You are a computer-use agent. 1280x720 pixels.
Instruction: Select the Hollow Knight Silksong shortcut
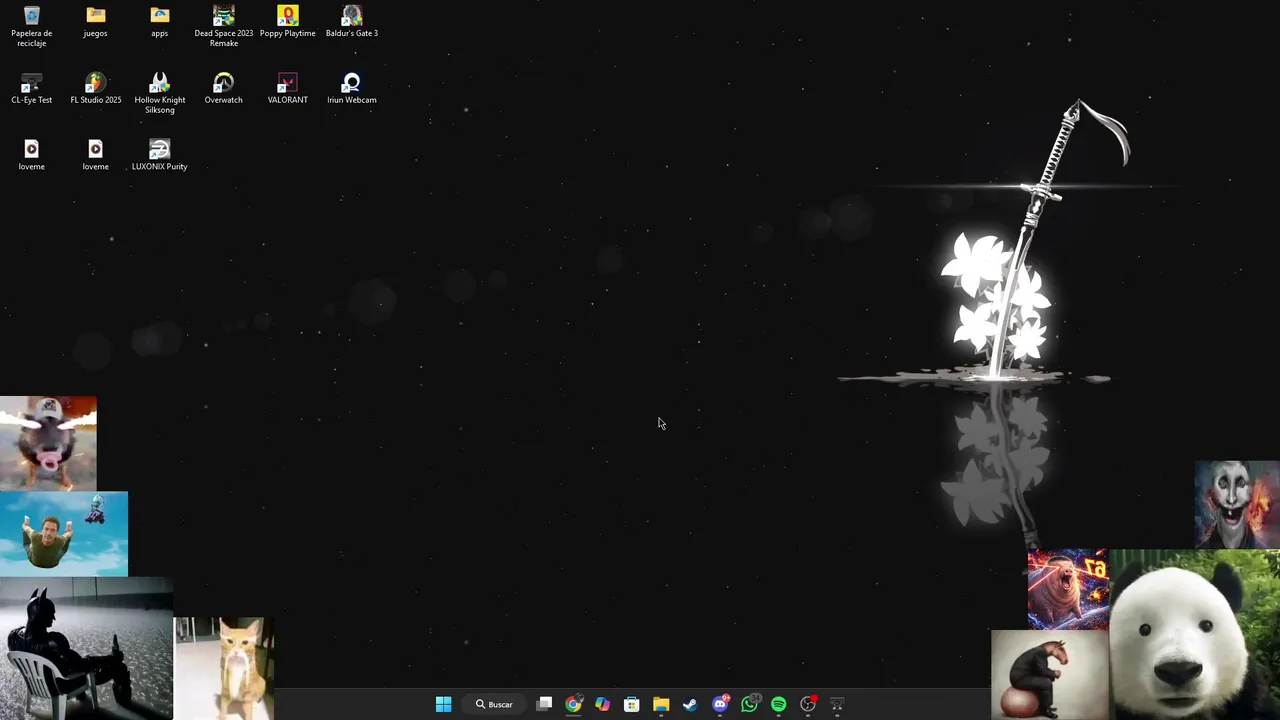159,93
